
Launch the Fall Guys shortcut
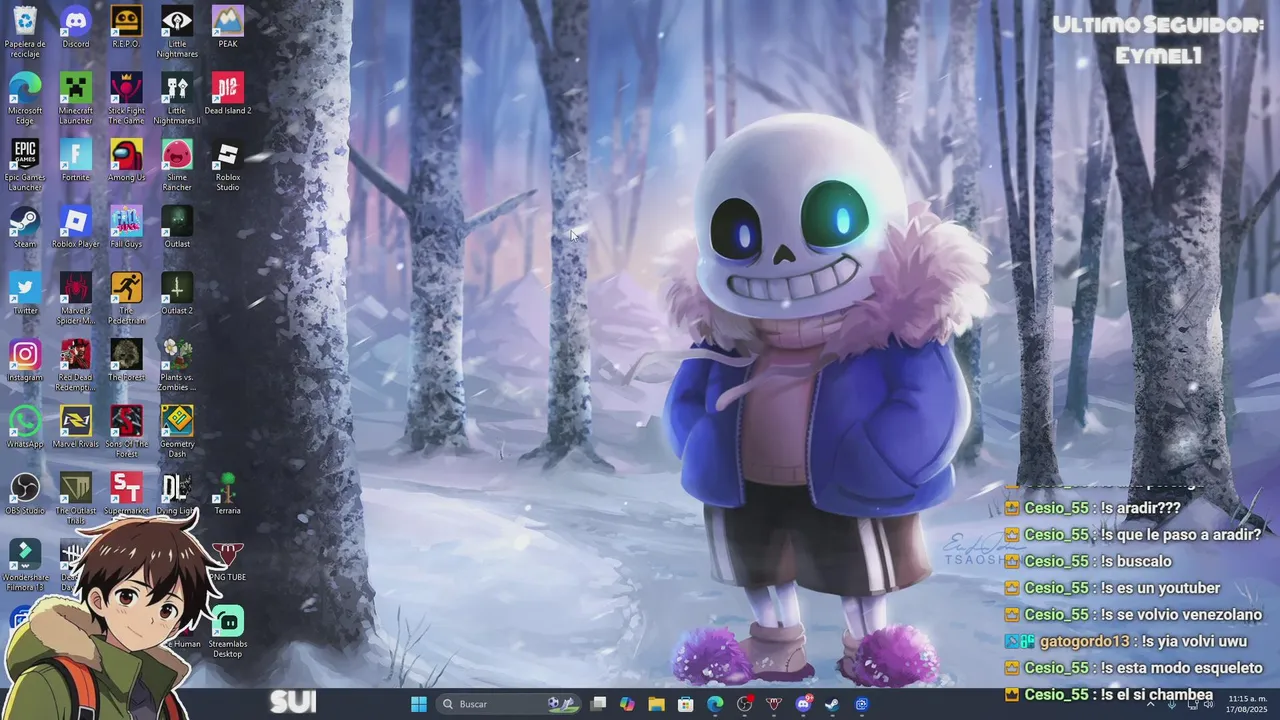(x=126, y=228)
